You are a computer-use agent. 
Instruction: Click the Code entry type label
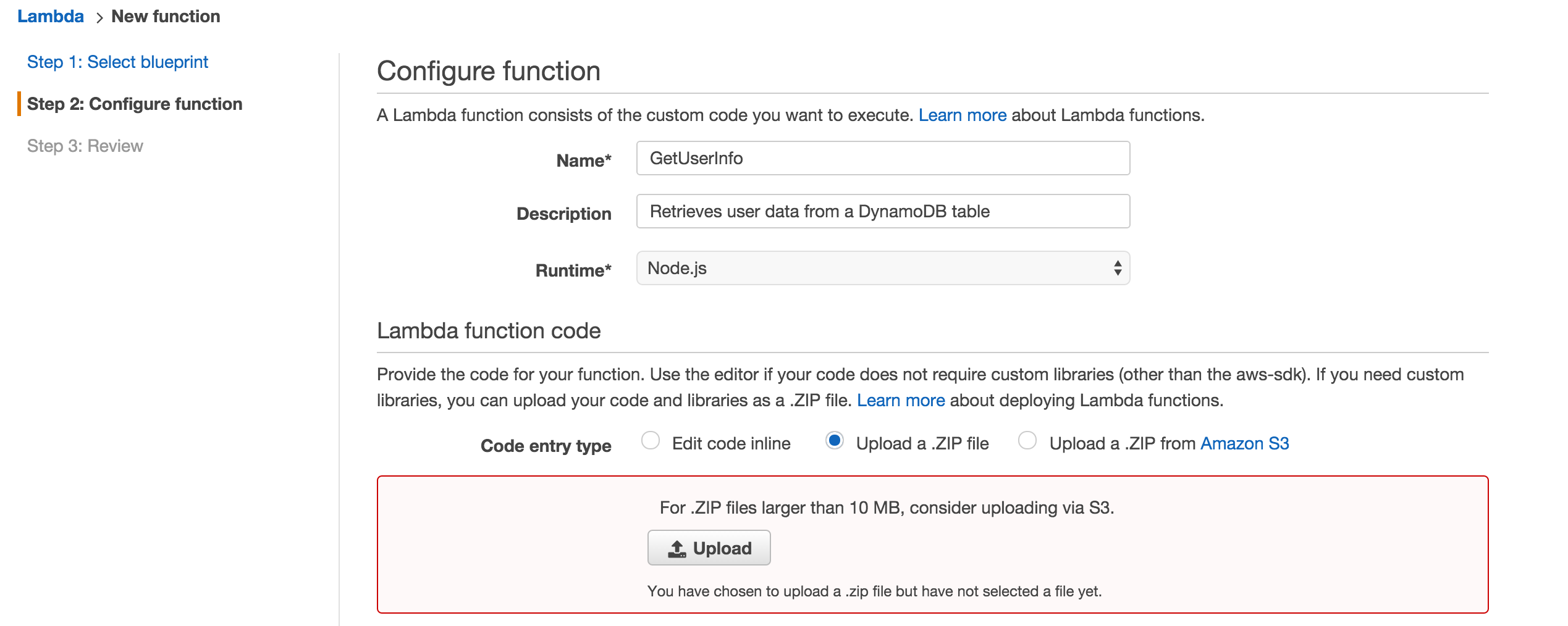(x=546, y=446)
